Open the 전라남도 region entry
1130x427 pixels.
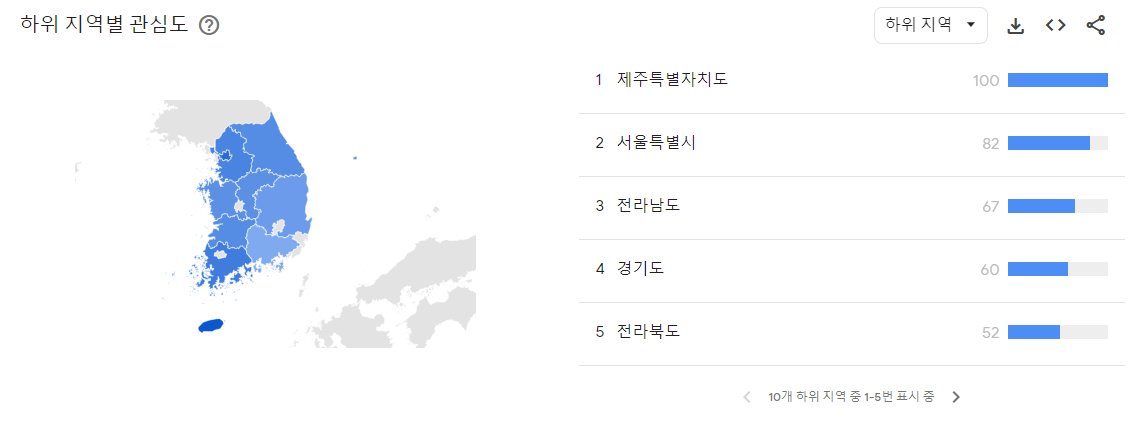tap(851, 207)
